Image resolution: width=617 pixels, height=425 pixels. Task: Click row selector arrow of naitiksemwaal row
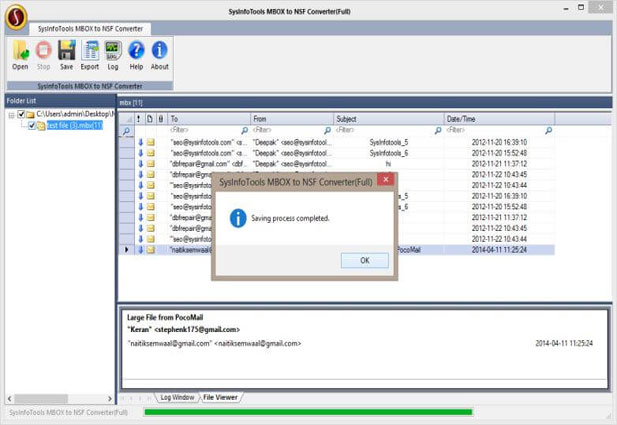point(126,249)
